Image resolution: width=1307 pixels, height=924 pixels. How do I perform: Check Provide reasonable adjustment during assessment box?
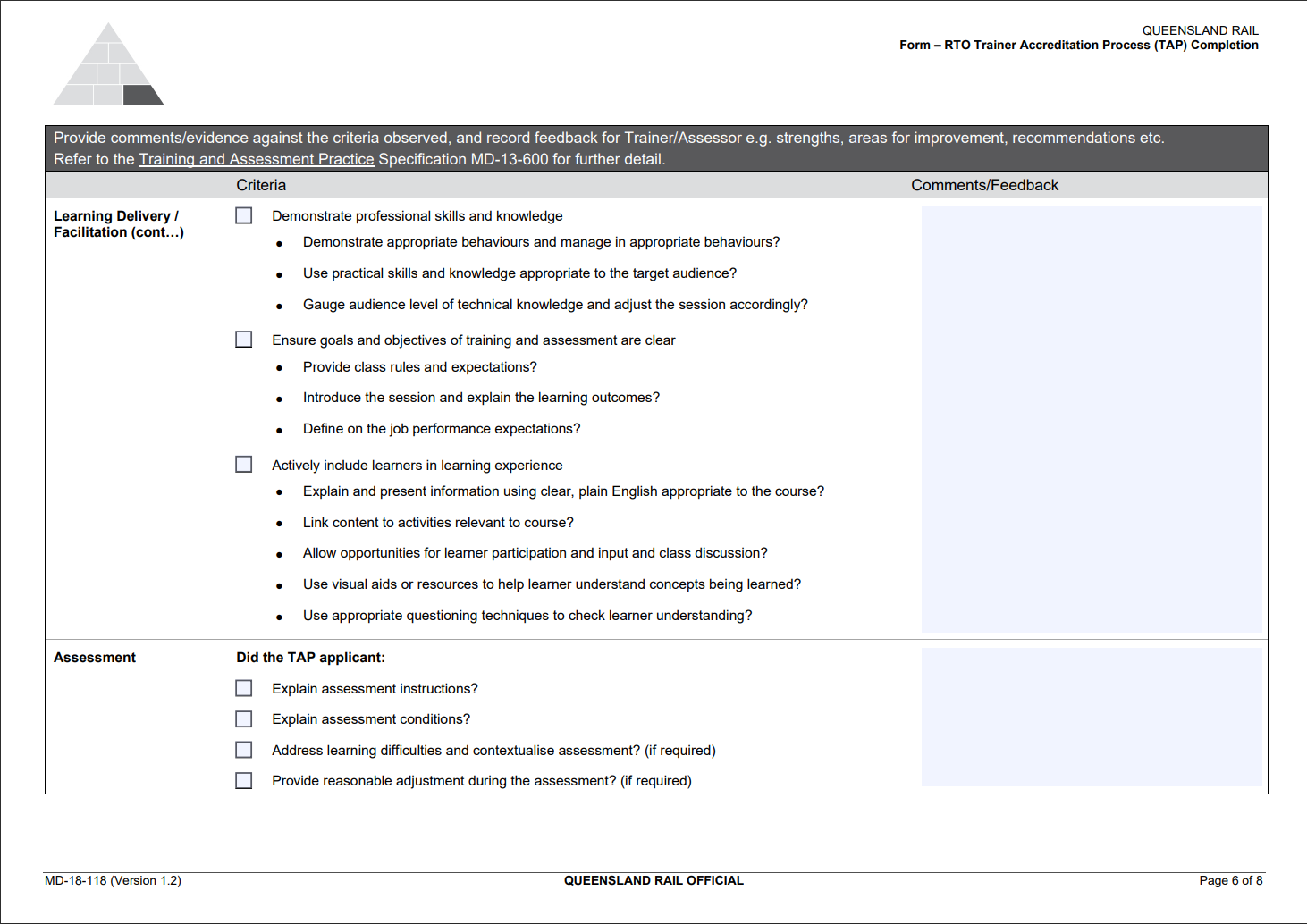click(244, 780)
